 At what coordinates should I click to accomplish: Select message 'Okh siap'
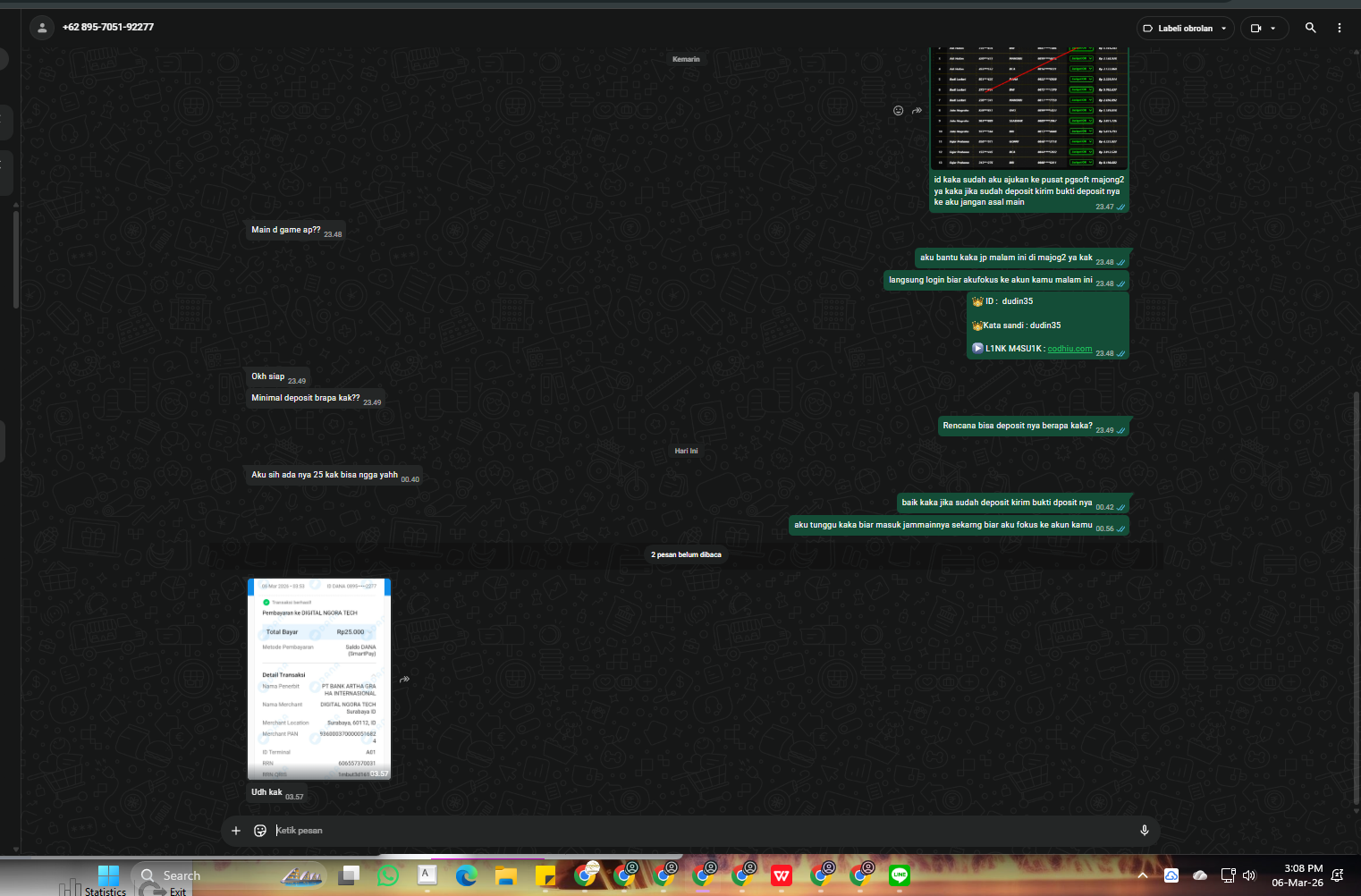278,377
